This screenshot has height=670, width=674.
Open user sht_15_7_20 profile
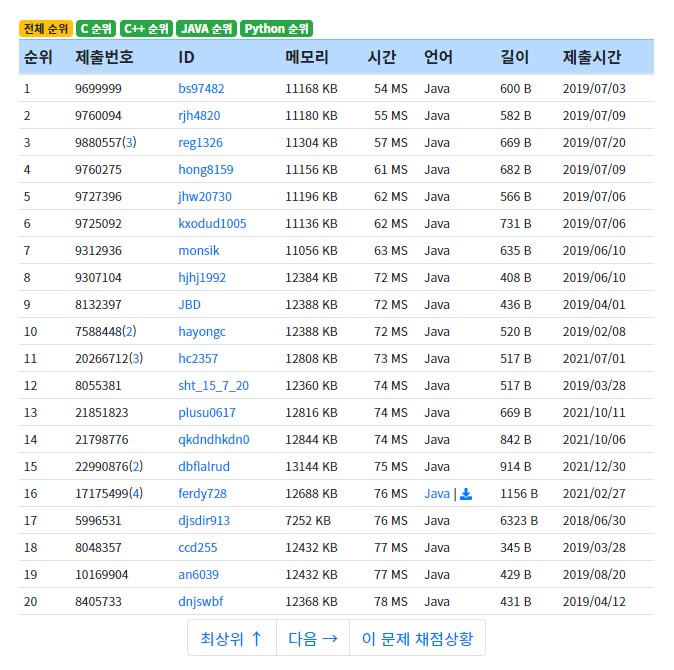[213, 386]
